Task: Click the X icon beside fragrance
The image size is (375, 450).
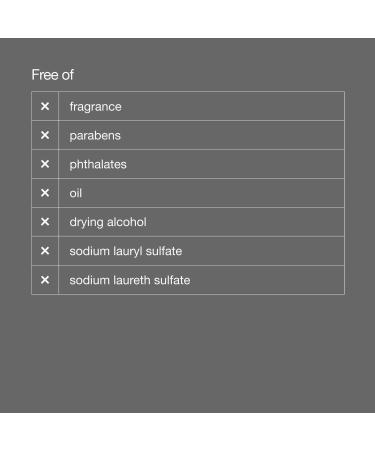Action: coord(45,106)
